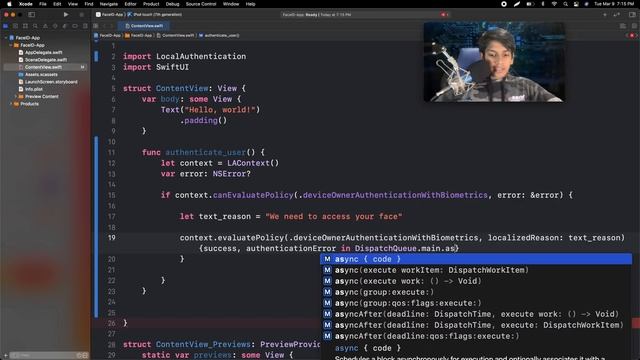Open FaceID-App project in jump bar
640x360 pixels.
(x=108, y=36)
